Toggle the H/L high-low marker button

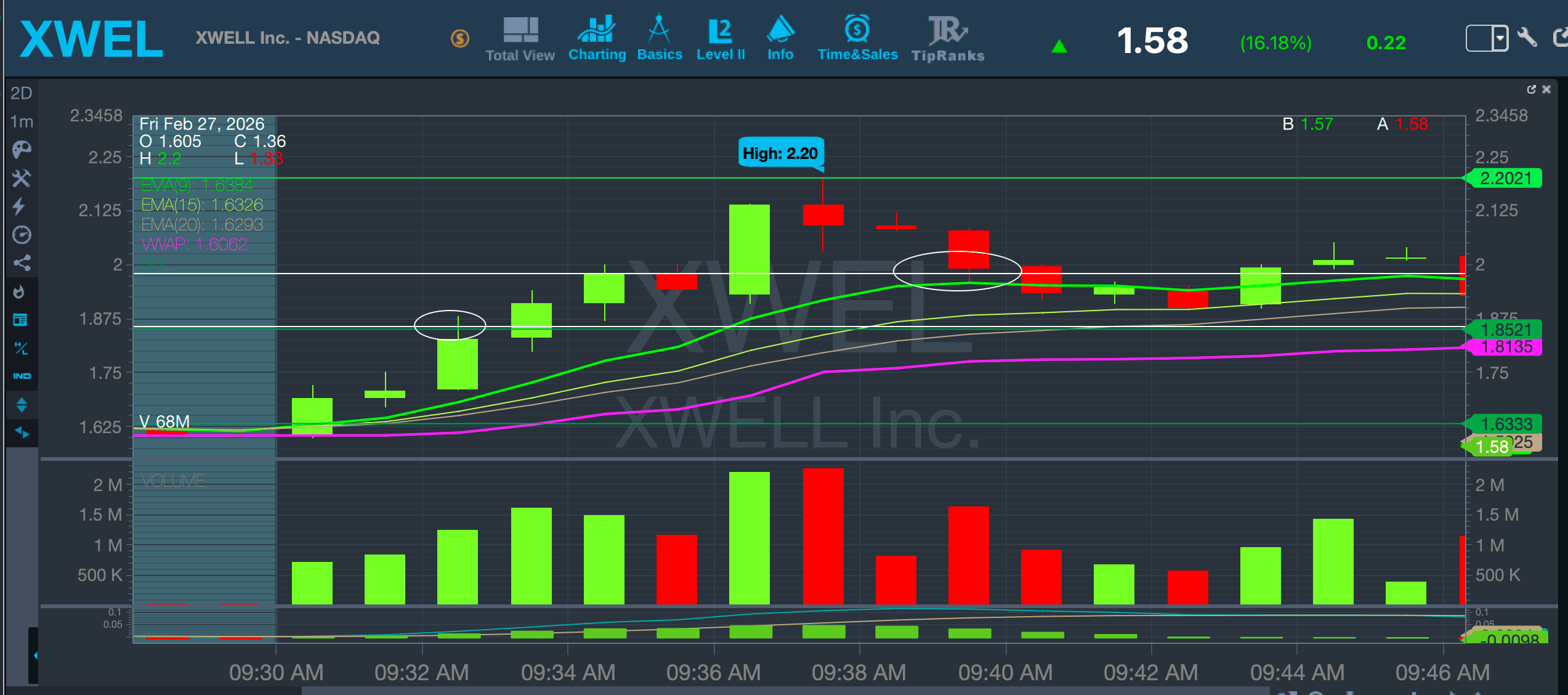[x=21, y=348]
